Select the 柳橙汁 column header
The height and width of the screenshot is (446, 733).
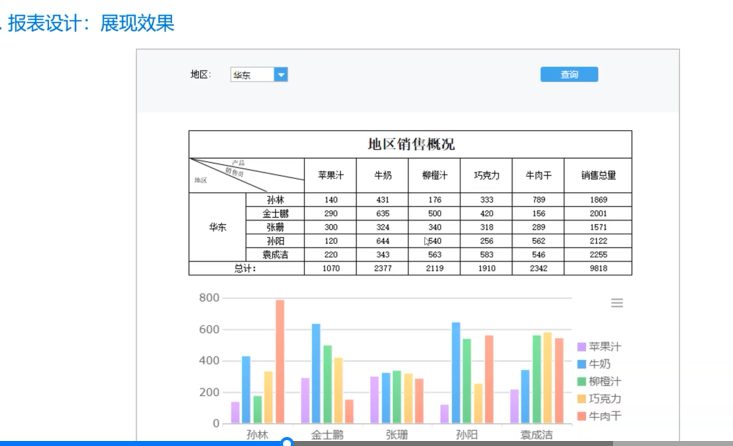tap(434, 175)
